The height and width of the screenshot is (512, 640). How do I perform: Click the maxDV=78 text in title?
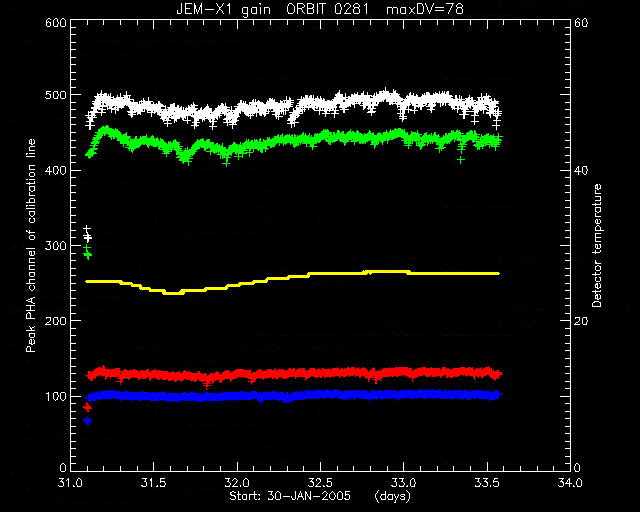click(425, 9)
